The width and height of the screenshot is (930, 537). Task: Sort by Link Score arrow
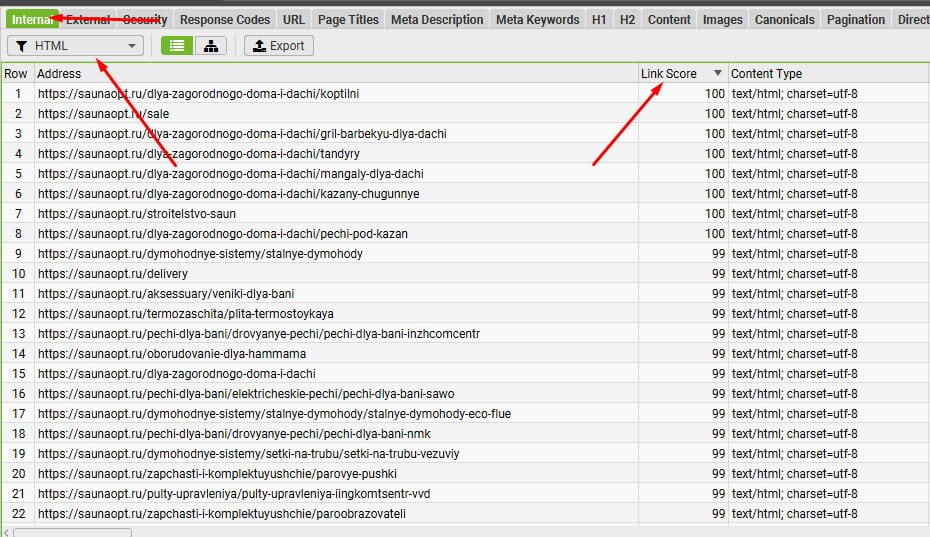(718, 73)
